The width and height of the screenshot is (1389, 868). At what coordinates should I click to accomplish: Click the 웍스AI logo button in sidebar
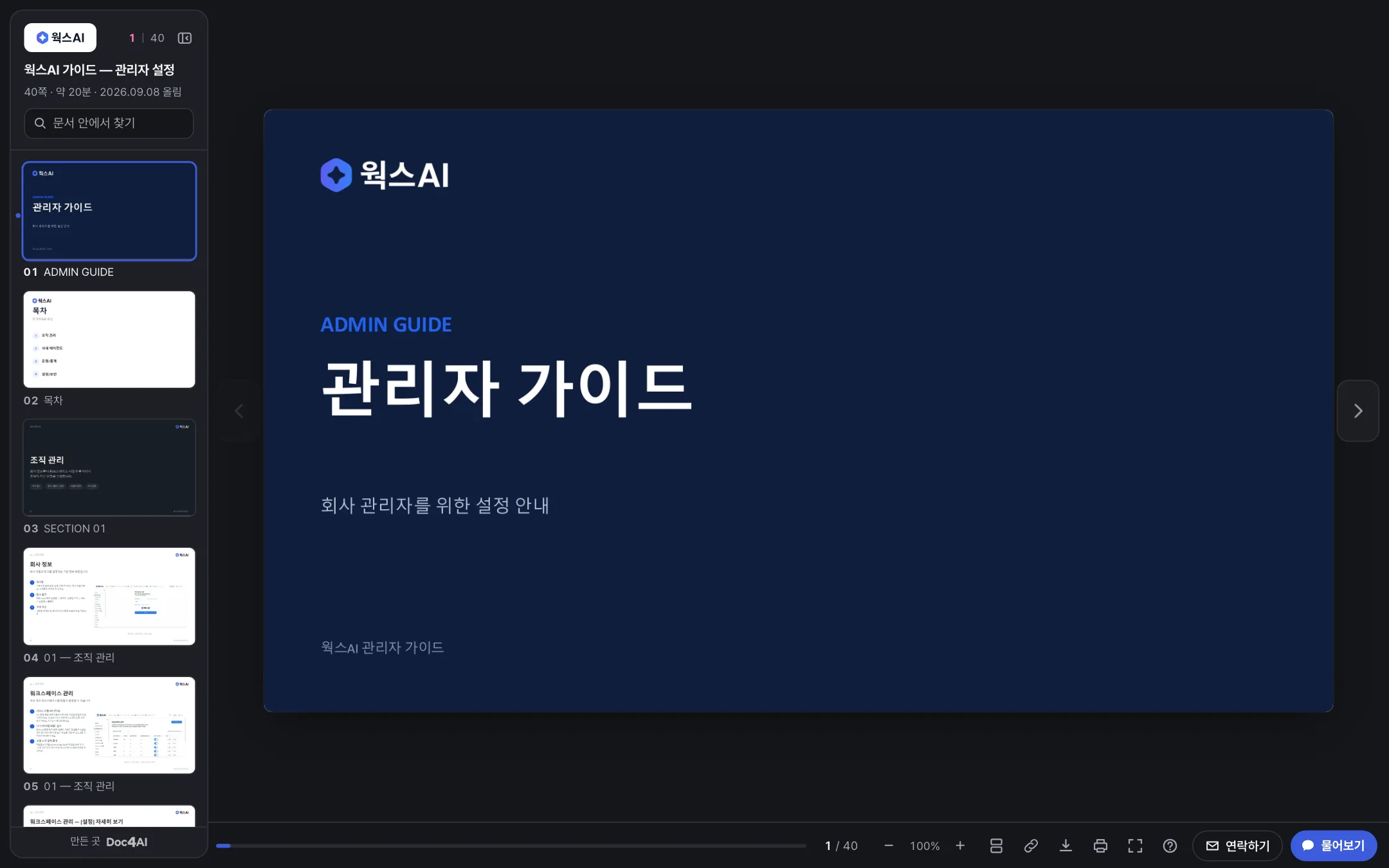[60, 38]
